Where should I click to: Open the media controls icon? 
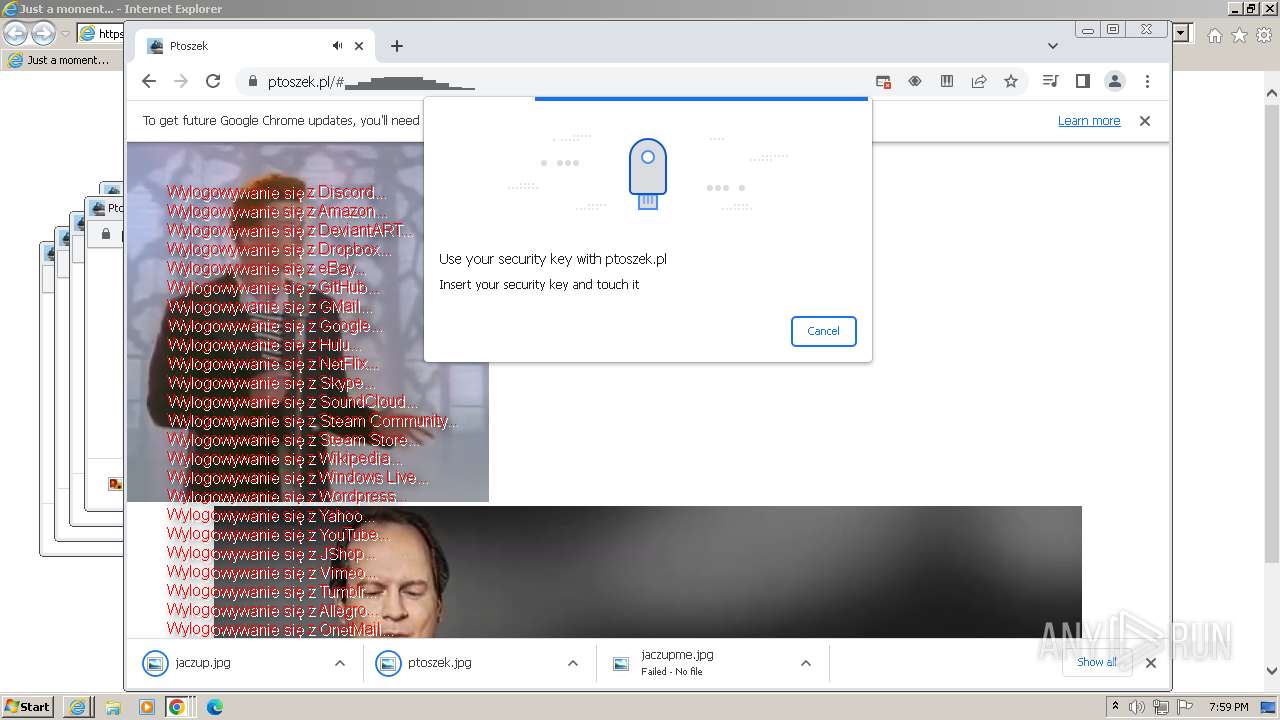(x=1050, y=81)
